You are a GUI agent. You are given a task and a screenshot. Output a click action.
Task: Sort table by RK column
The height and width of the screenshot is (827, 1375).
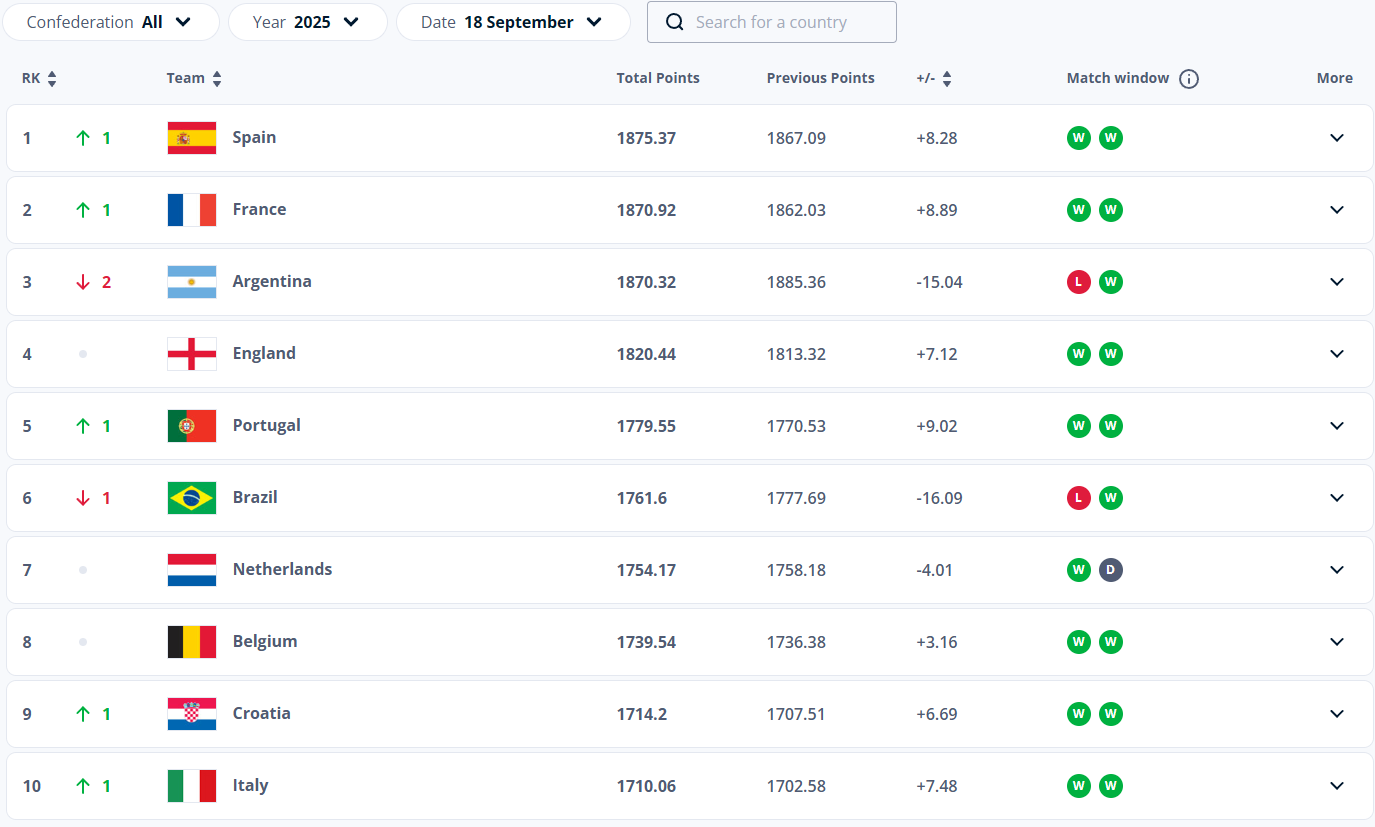click(x=51, y=79)
